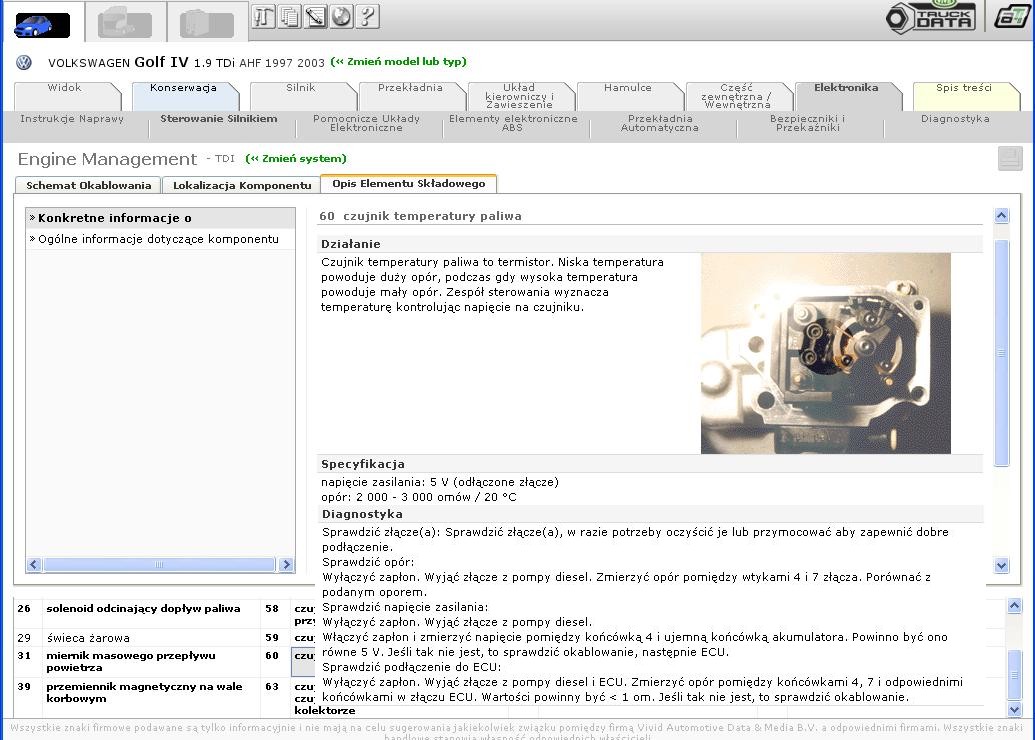Click 'Zmień system' link
This screenshot has width=1035, height=740.
(296, 158)
